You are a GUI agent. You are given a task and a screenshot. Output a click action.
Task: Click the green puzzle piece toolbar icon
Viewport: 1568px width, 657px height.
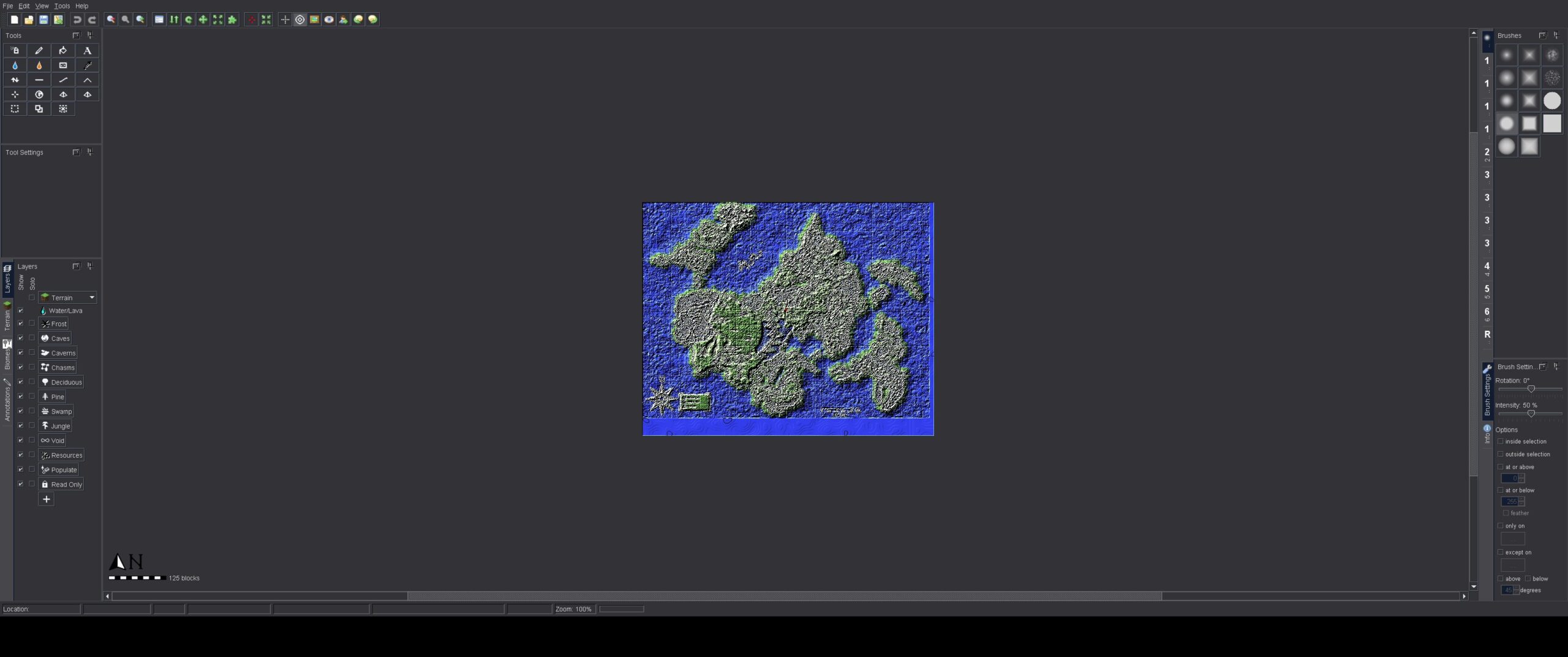(x=232, y=20)
